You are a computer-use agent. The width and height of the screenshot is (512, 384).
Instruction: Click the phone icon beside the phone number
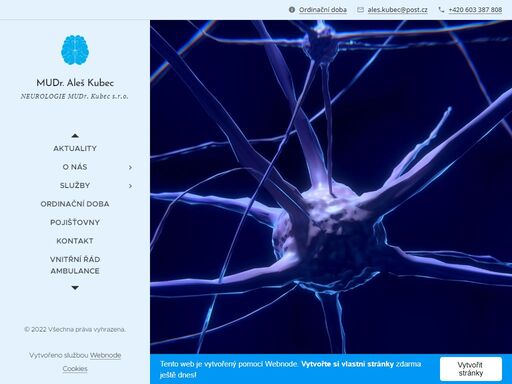pos(441,10)
